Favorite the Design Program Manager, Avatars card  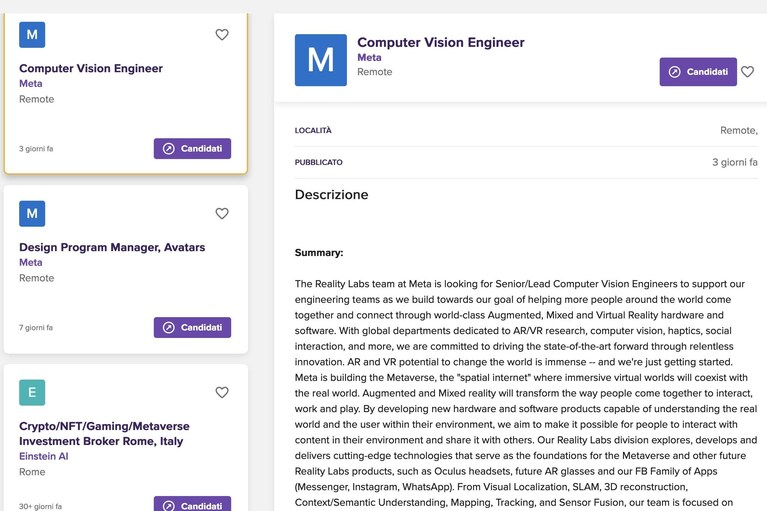[x=222, y=214]
